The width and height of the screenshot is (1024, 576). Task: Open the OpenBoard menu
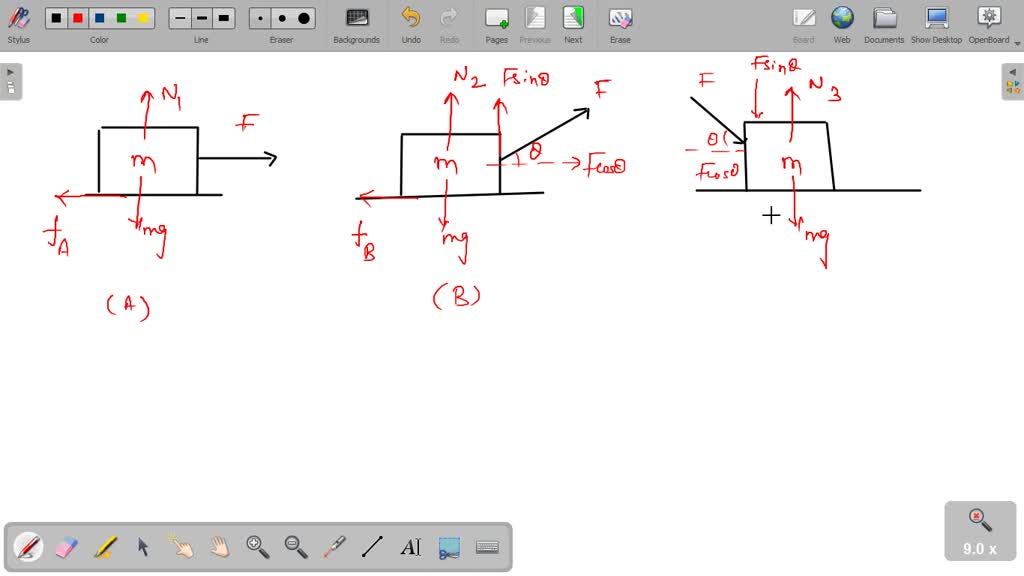click(988, 24)
